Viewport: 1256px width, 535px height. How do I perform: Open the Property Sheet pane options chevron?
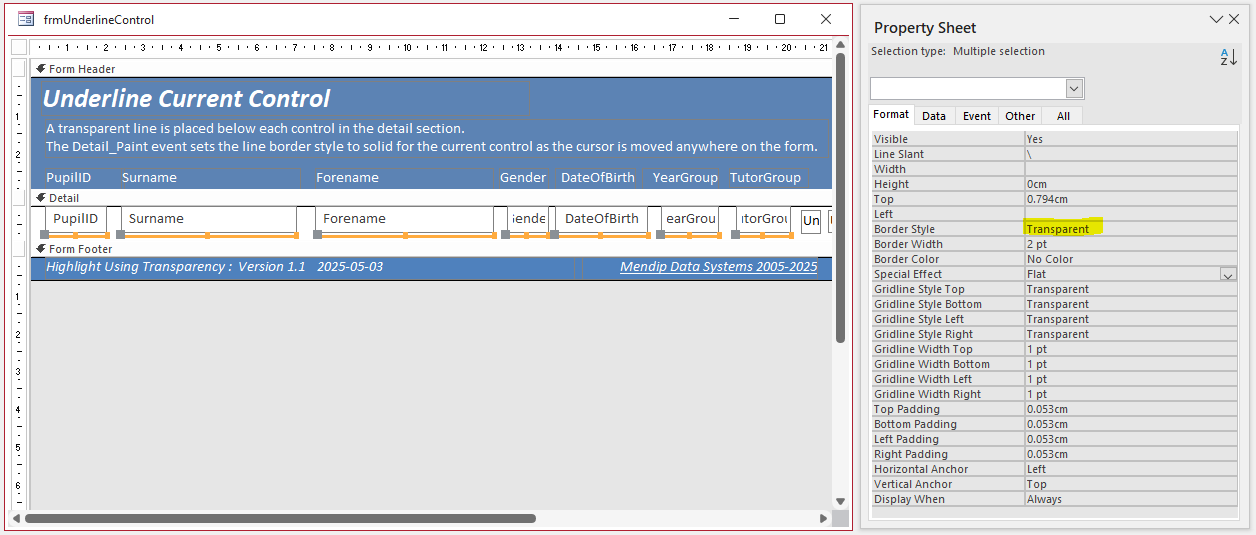tap(1216, 19)
